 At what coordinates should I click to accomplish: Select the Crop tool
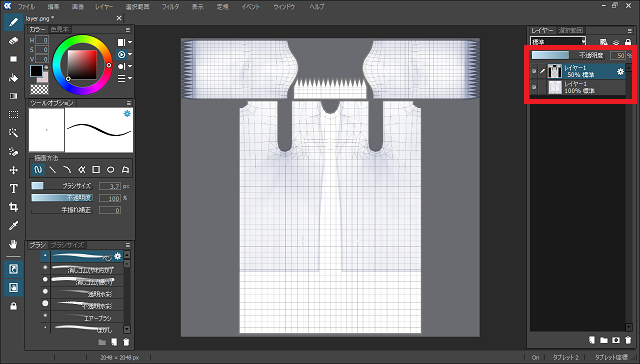(13, 207)
